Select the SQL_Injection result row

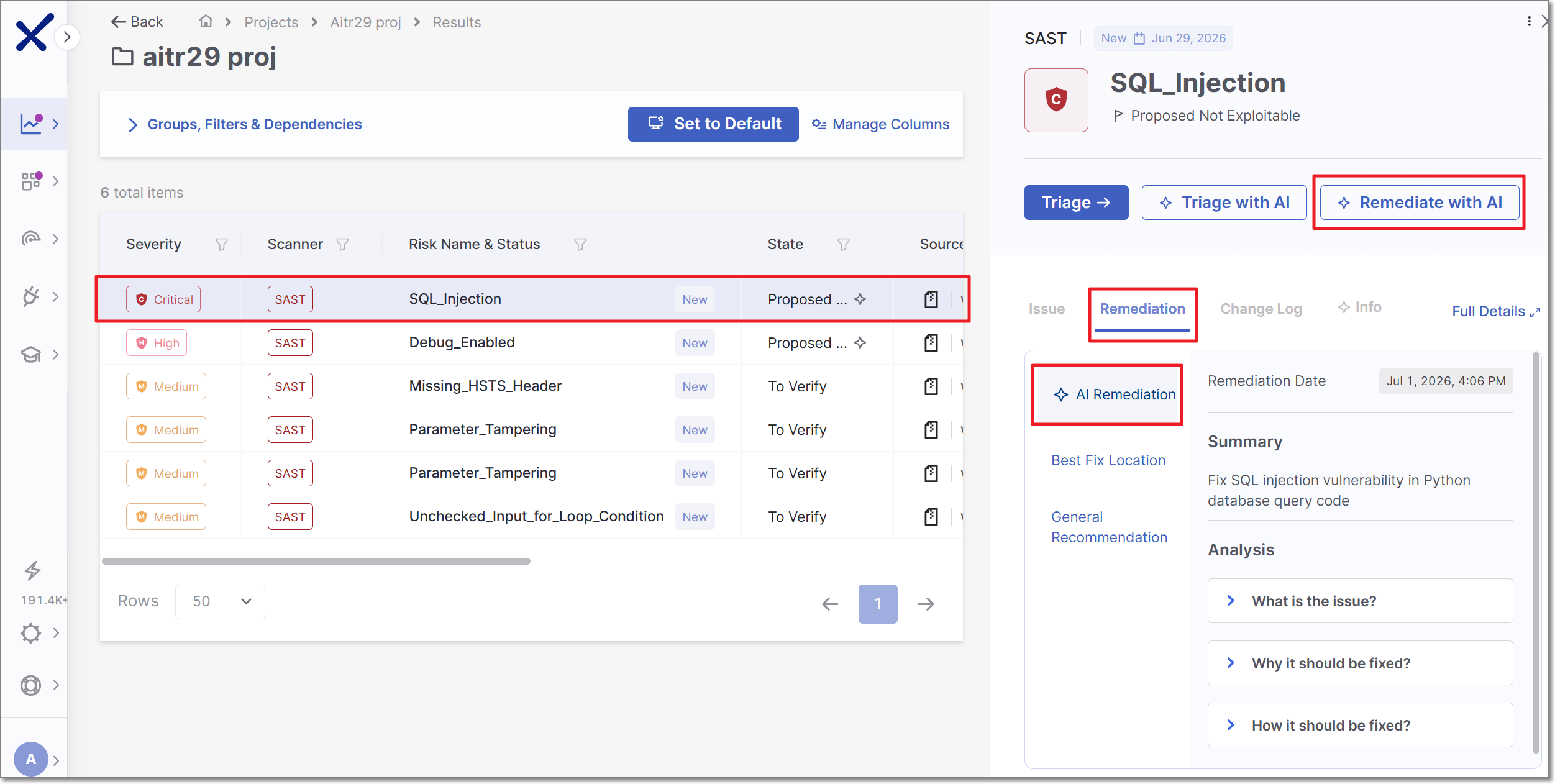click(532, 299)
